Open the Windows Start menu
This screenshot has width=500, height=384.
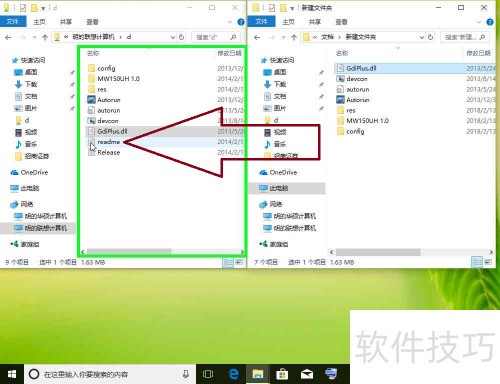tap(12, 374)
